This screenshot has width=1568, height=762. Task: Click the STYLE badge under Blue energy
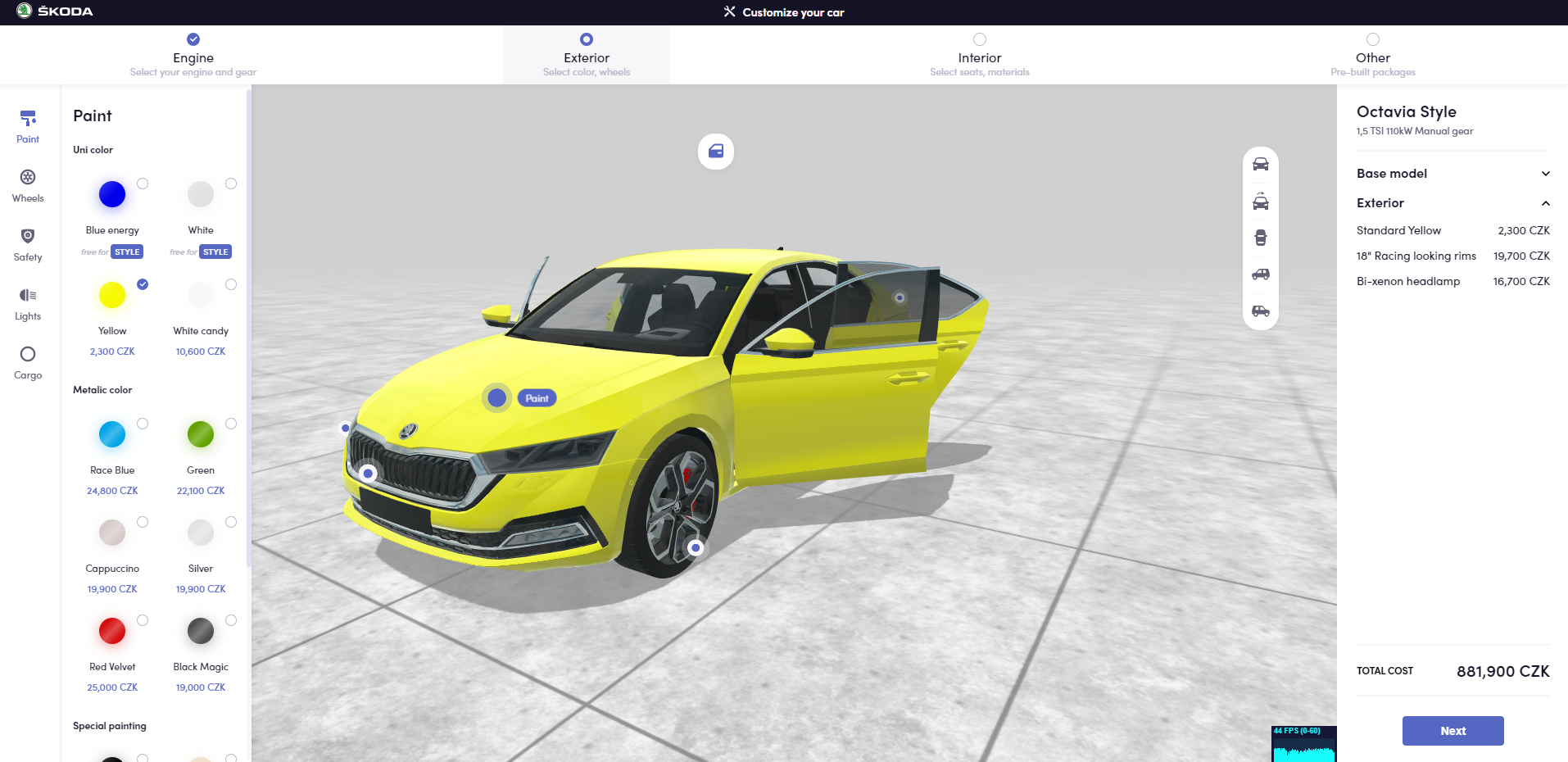tap(127, 252)
